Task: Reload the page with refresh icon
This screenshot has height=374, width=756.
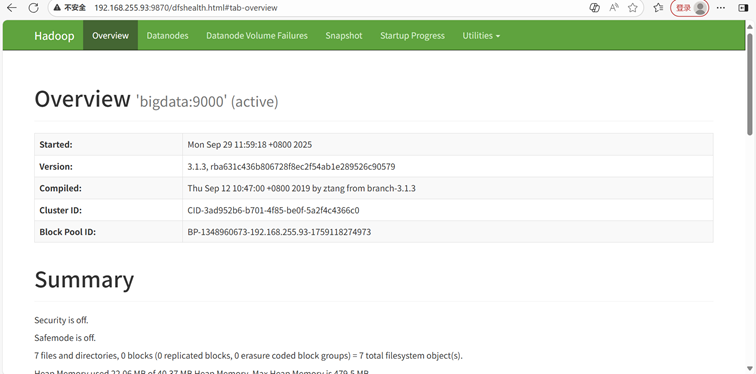Action: pyautogui.click(x=33, y=8)
